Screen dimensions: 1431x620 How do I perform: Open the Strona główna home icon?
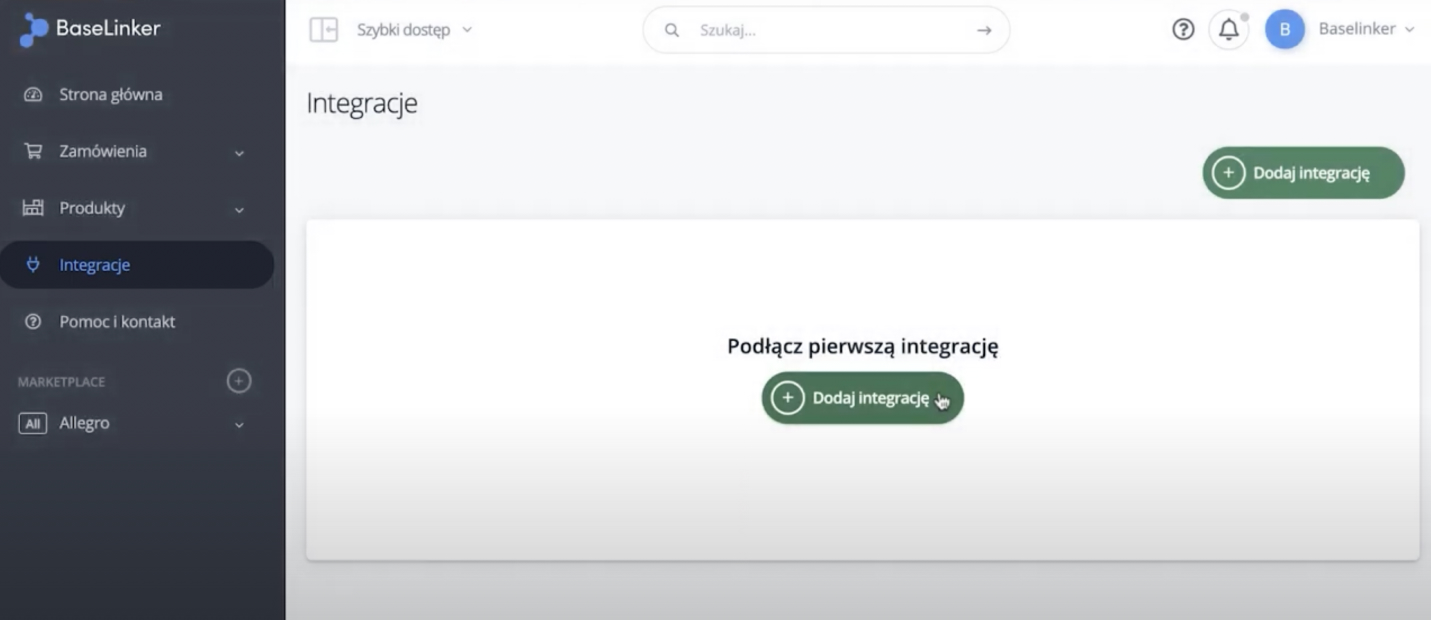31,93
